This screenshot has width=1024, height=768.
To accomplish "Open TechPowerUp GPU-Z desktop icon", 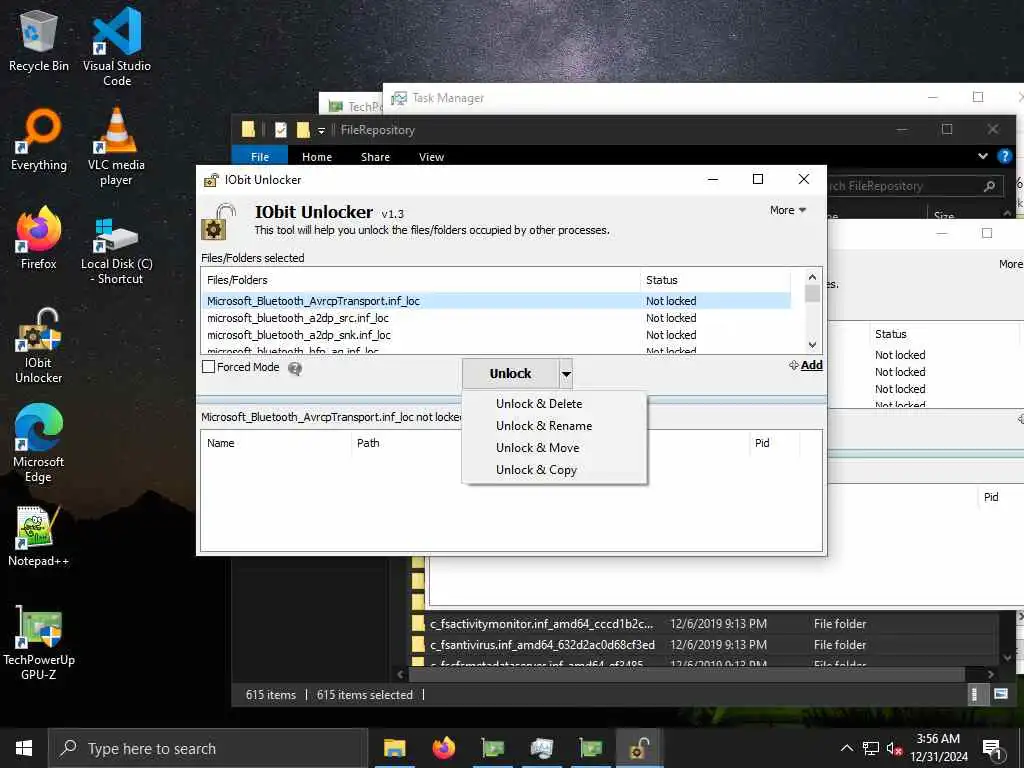I will click(x=39, y=643).
